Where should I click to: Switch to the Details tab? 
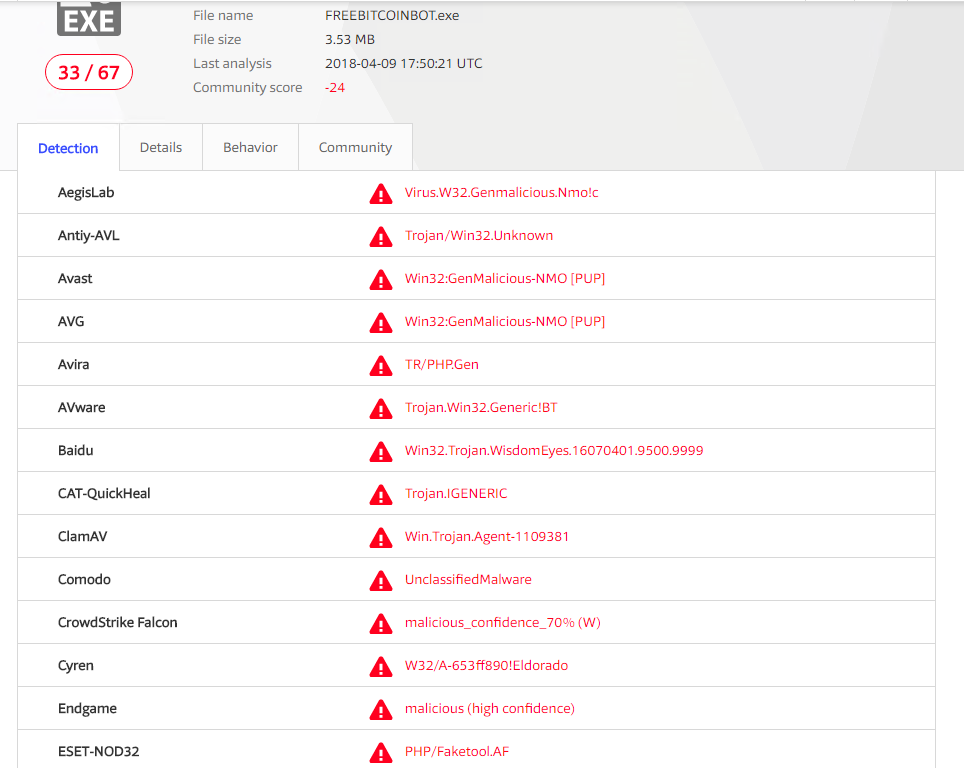pyautogui.click(x=161, y=148)
